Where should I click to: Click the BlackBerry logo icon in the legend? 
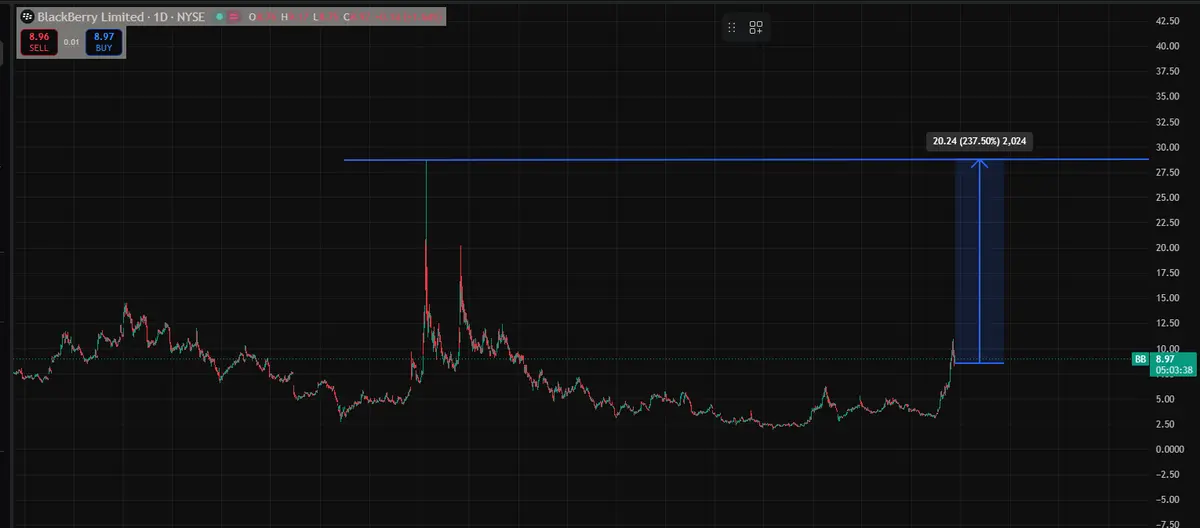click(27, 17)
